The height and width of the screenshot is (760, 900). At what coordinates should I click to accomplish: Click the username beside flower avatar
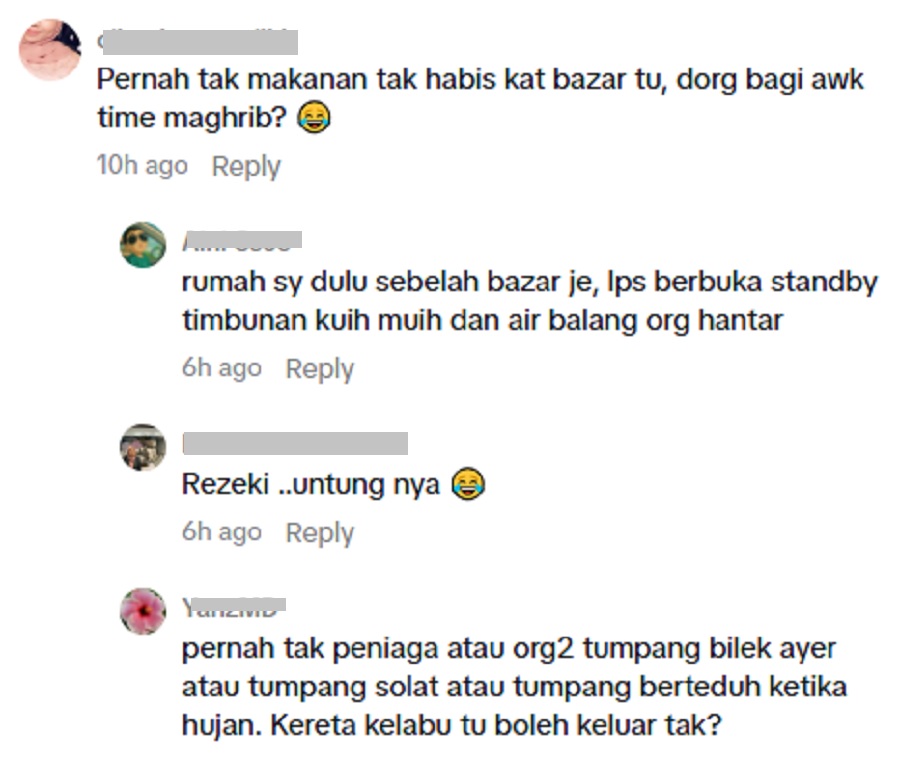click(x=234, y=607)
